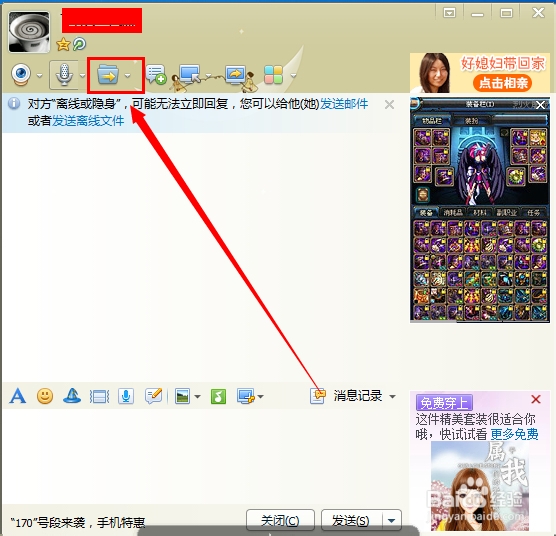Send a window shake with film-strip icon
The height and width of the screenshot is (536, 556).
[x=99, y=396]
